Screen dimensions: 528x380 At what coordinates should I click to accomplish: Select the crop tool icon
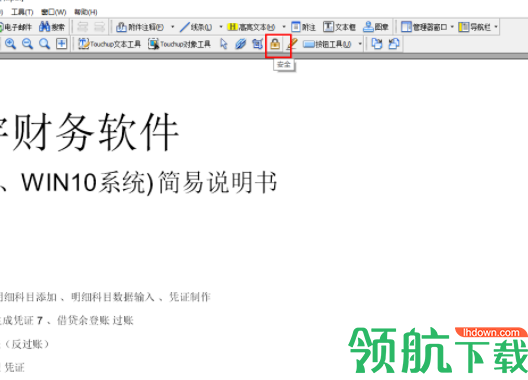coord(257,44)
